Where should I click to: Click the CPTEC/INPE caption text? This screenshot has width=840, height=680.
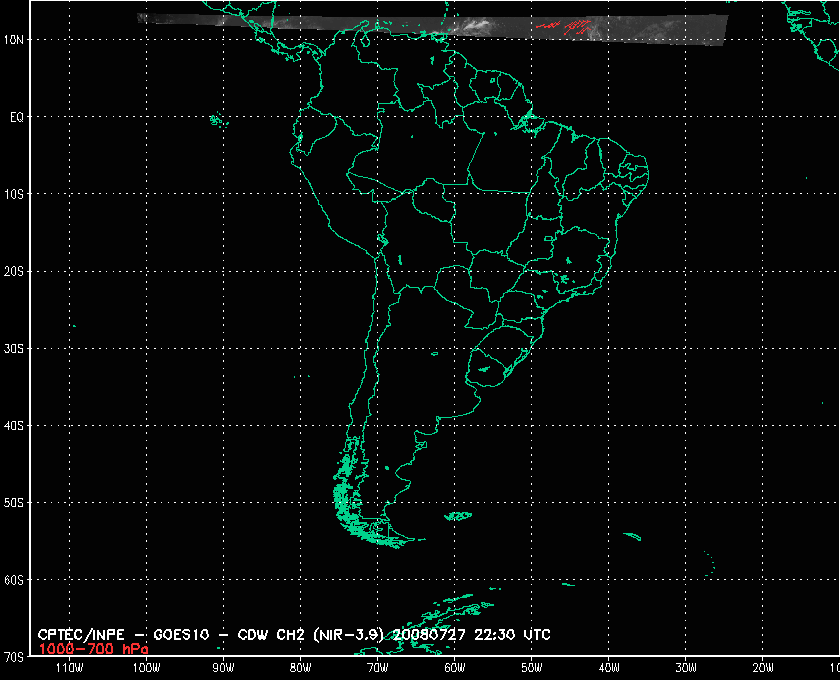click(x=83, y=635)
